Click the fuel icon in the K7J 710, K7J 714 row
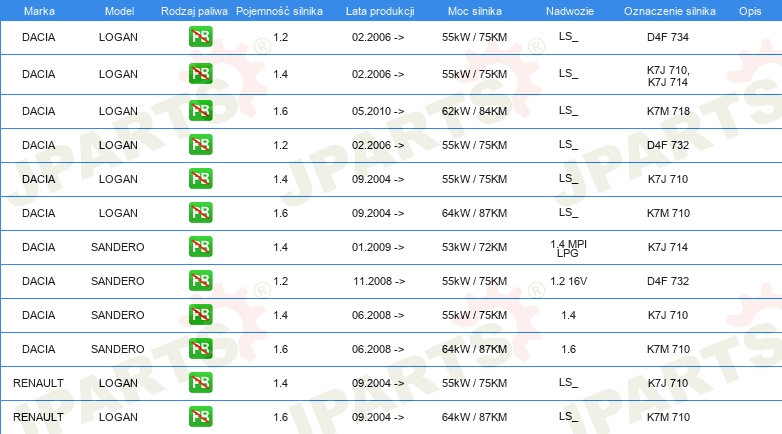Image resolution: width=782 pixels, height=434 pixels. [x=200, y=74]
